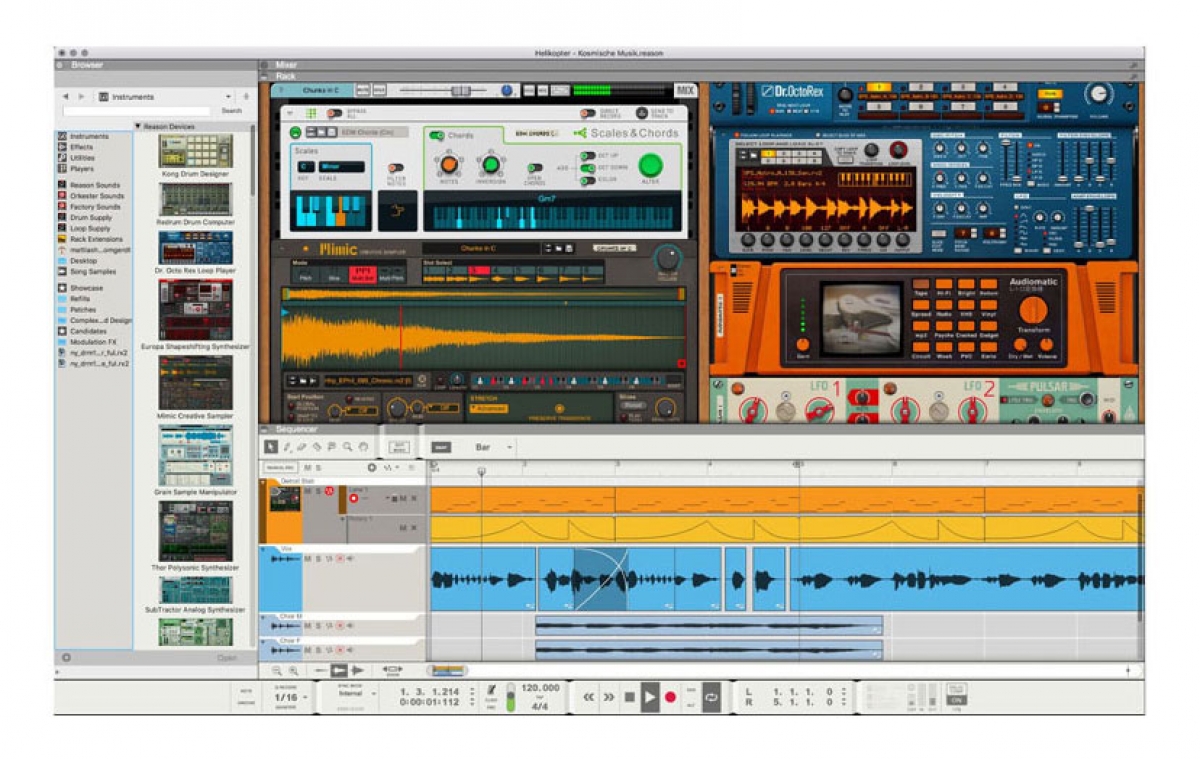Click the Search button in Browser
Viewport: 1200px width, 759px height.
click(232, 111)
